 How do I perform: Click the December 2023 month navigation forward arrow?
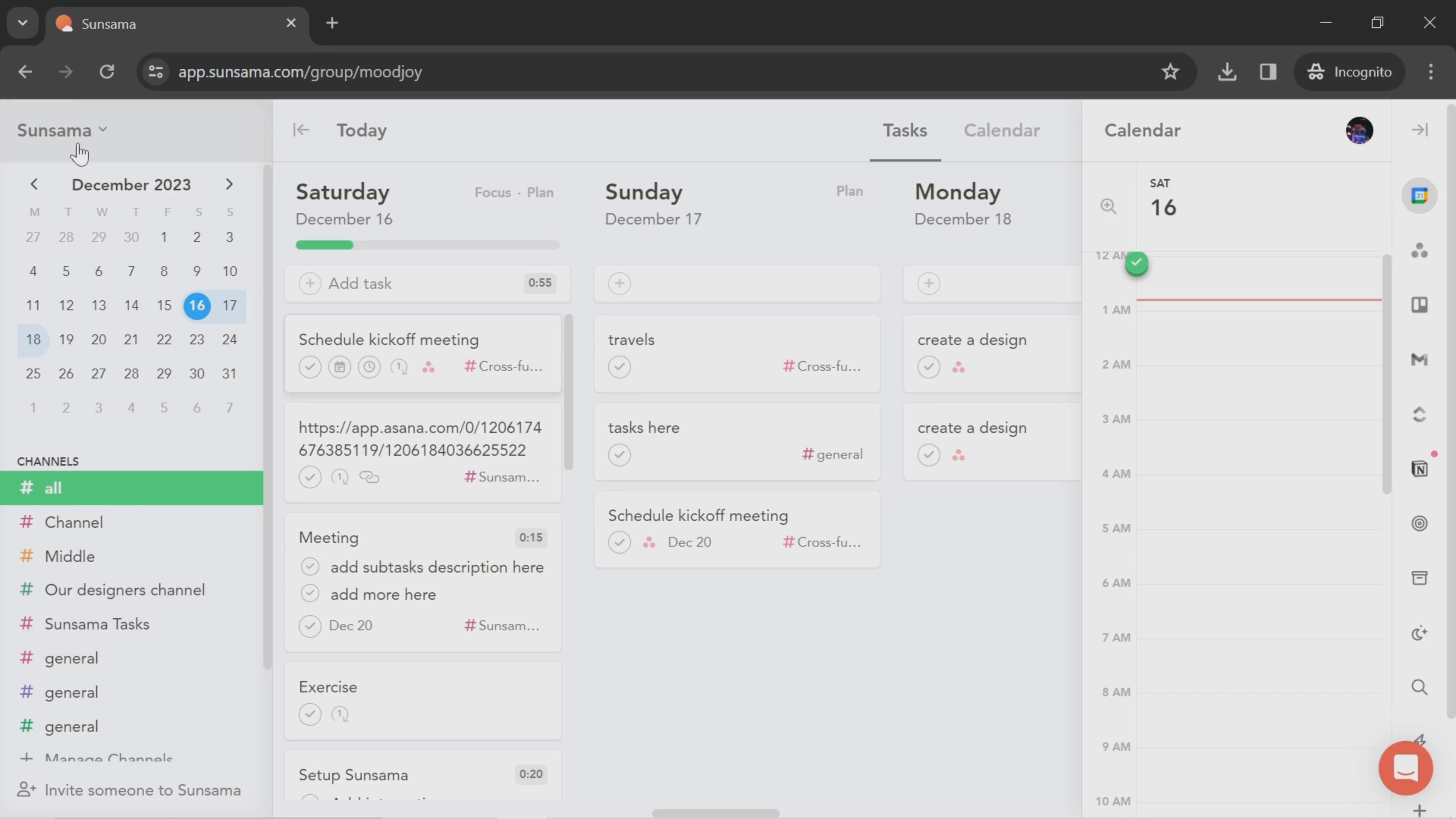point(229,184)
